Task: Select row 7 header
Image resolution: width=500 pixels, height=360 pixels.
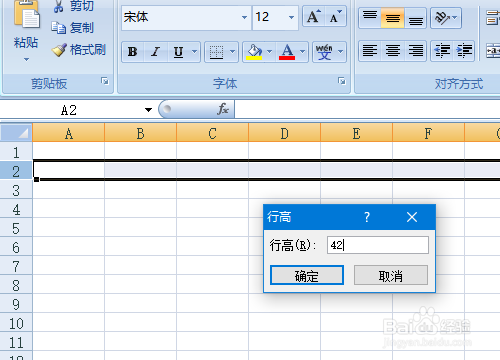Action: pyautogui.click(x=16, y=266)
